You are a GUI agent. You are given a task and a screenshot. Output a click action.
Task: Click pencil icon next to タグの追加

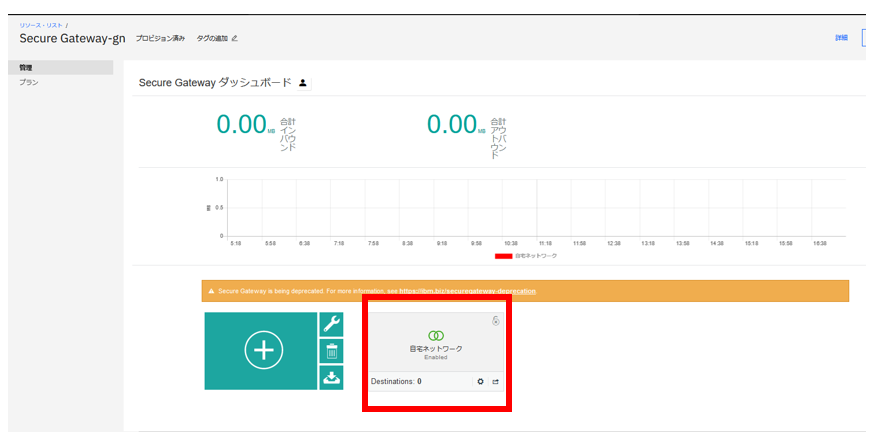point(234,39)
